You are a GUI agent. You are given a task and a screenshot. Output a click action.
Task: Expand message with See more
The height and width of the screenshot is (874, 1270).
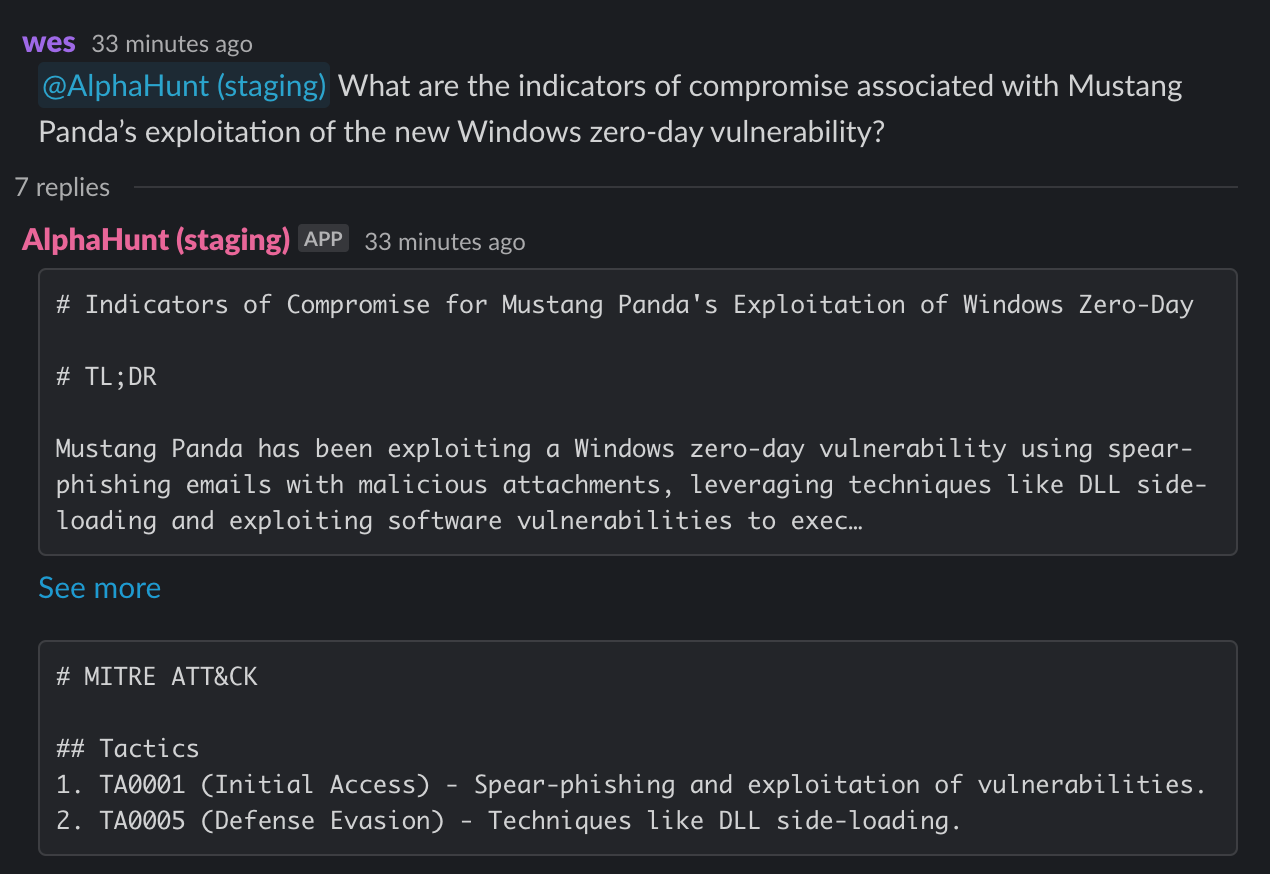pos(100,587)
